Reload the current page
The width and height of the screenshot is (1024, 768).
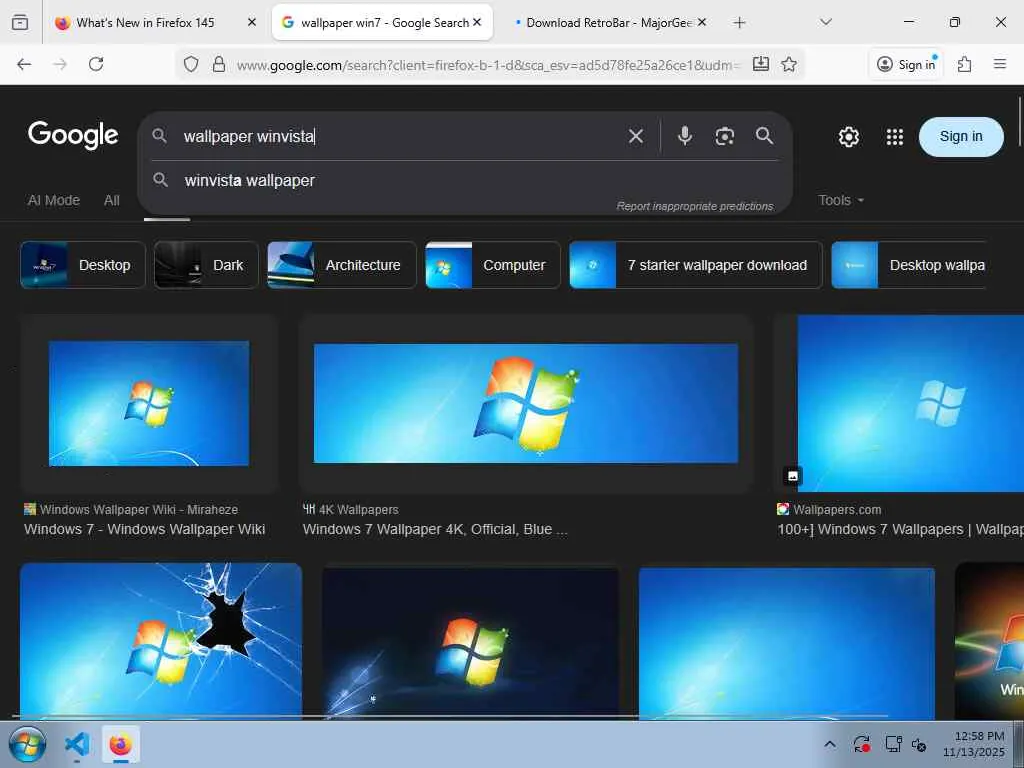(x=96, y=64)
